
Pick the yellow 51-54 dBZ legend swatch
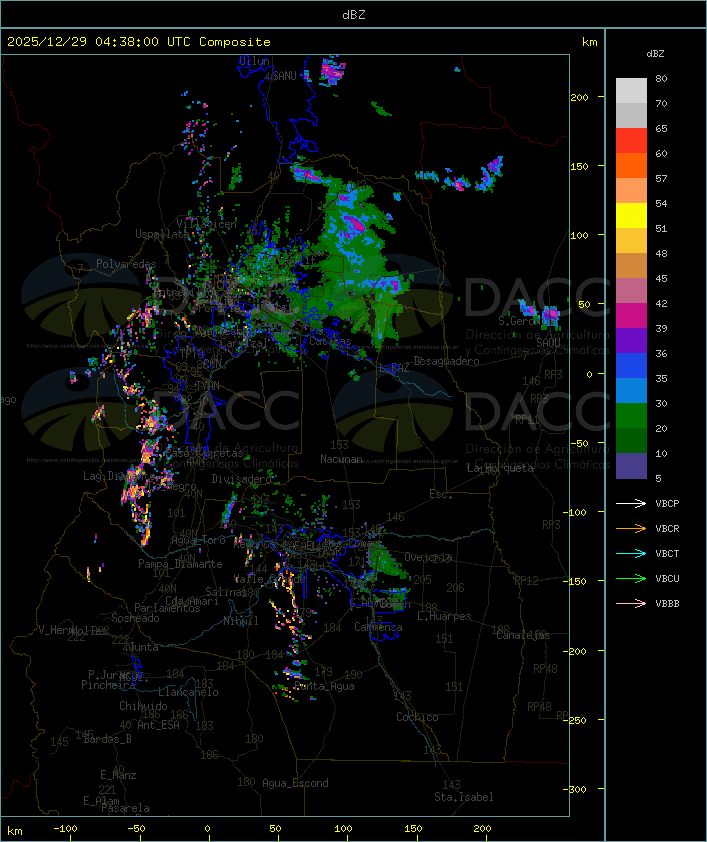coord(631,216)
